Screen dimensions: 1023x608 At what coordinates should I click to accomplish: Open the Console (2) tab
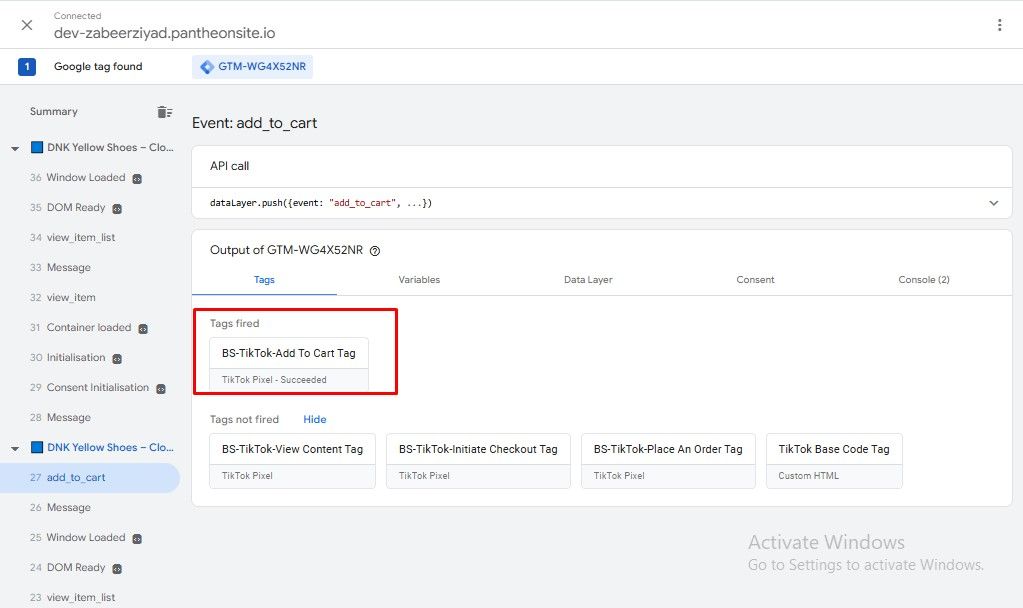[x=924, y=280]
